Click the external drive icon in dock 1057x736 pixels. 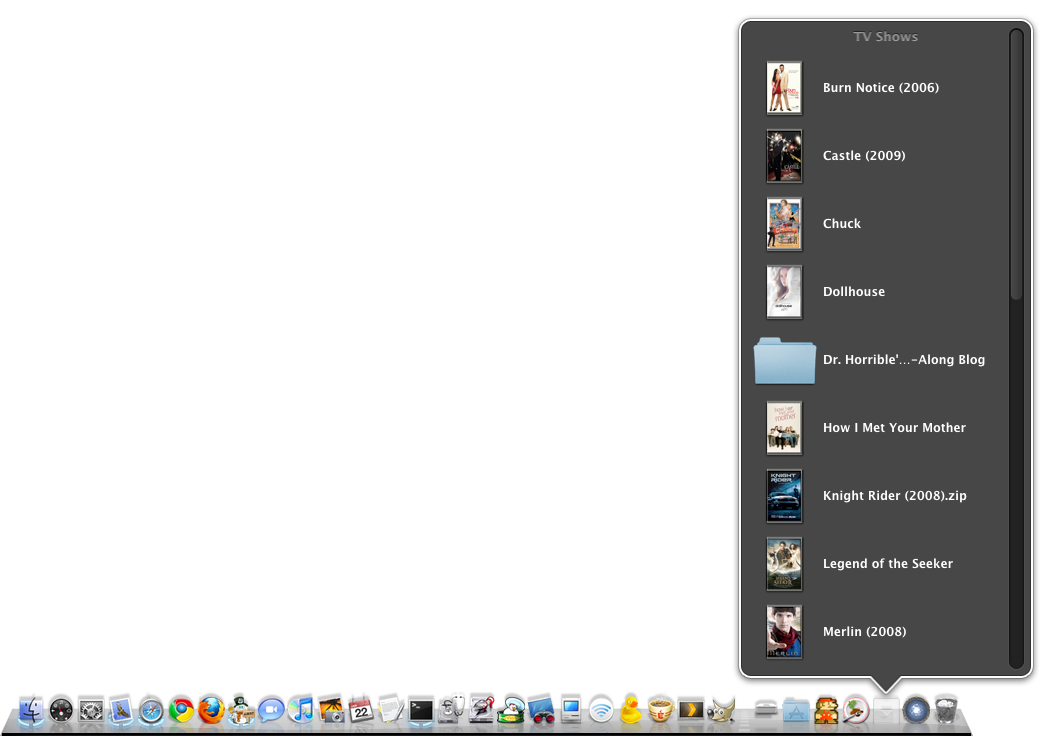pyautogui.click(x=766, y=710)
